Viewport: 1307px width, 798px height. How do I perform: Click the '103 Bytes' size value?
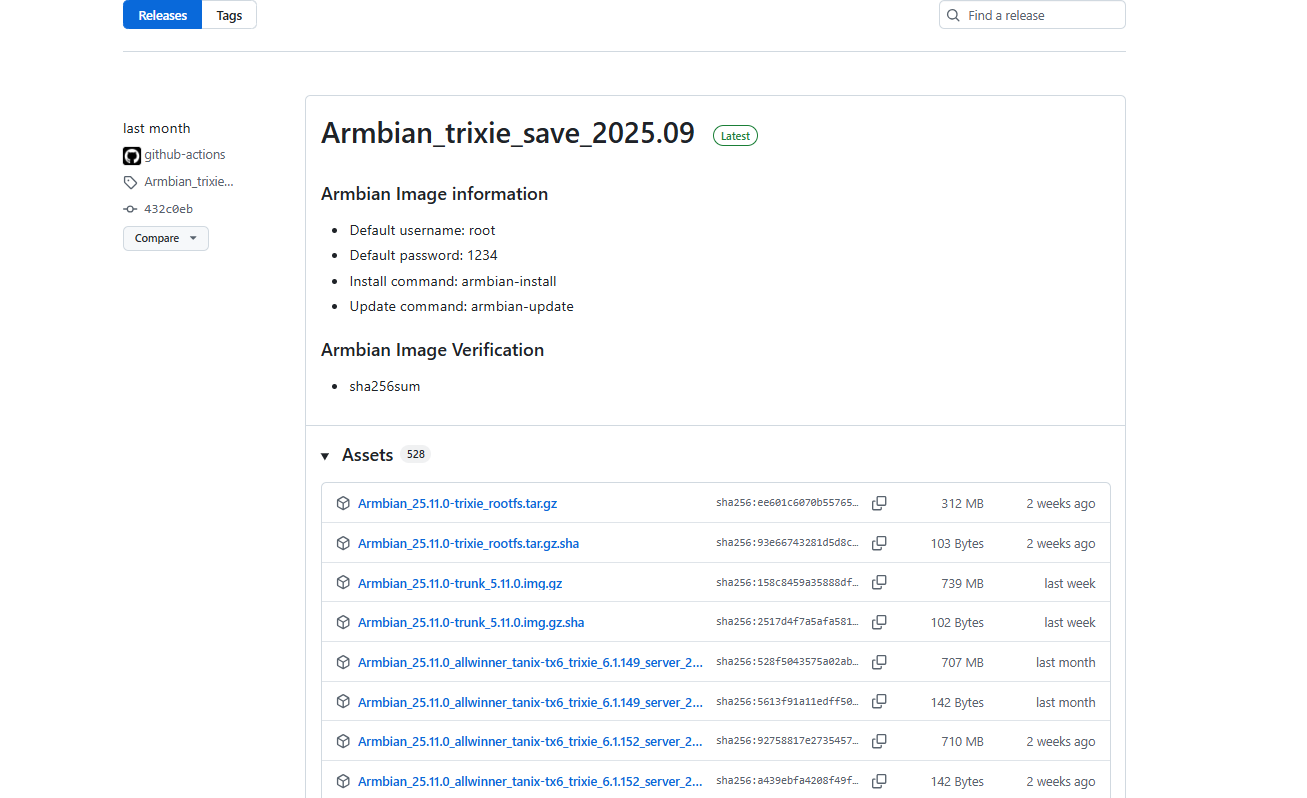tap(957, 543)
